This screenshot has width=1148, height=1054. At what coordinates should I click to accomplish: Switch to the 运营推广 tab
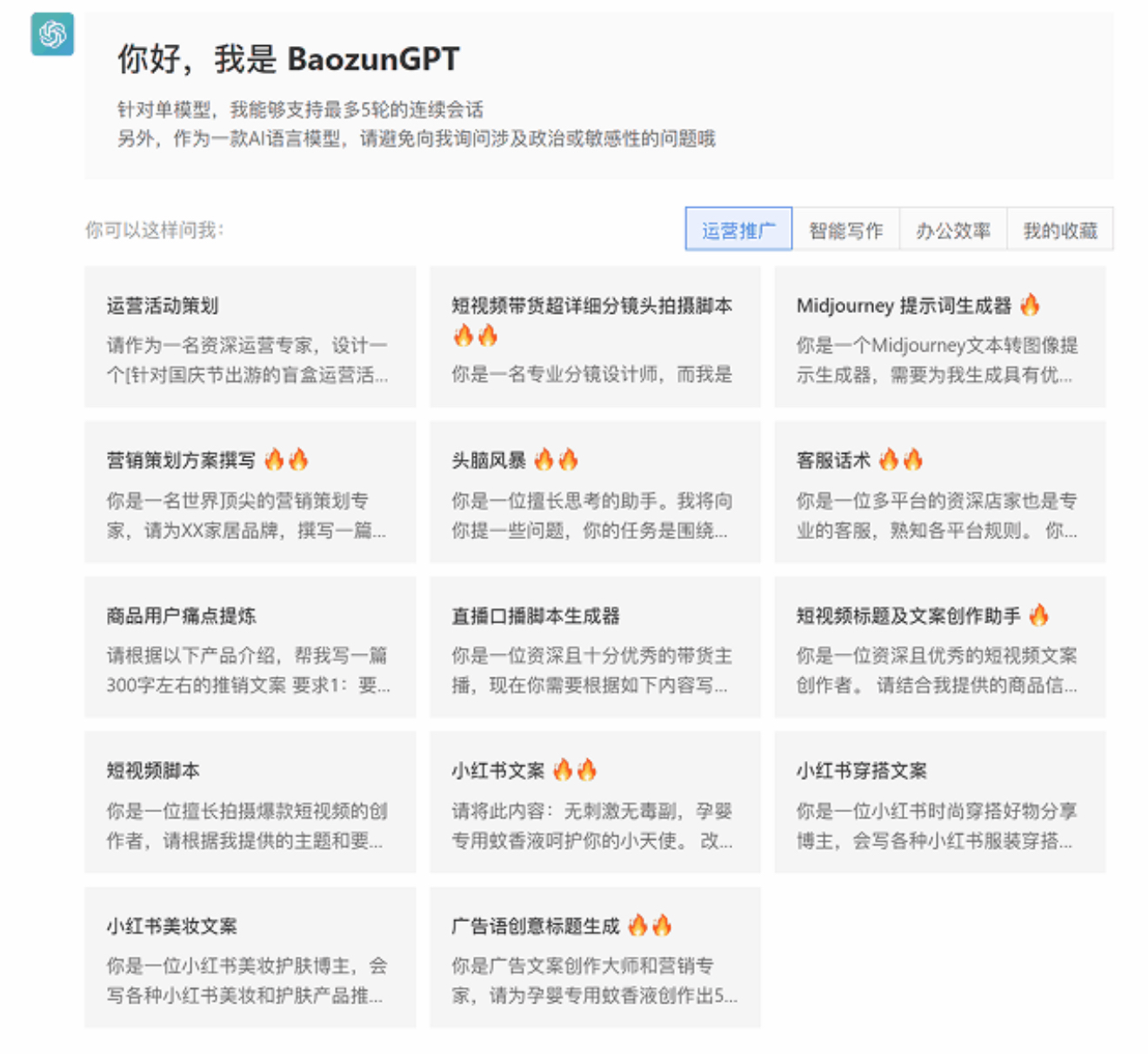(738, 230)
